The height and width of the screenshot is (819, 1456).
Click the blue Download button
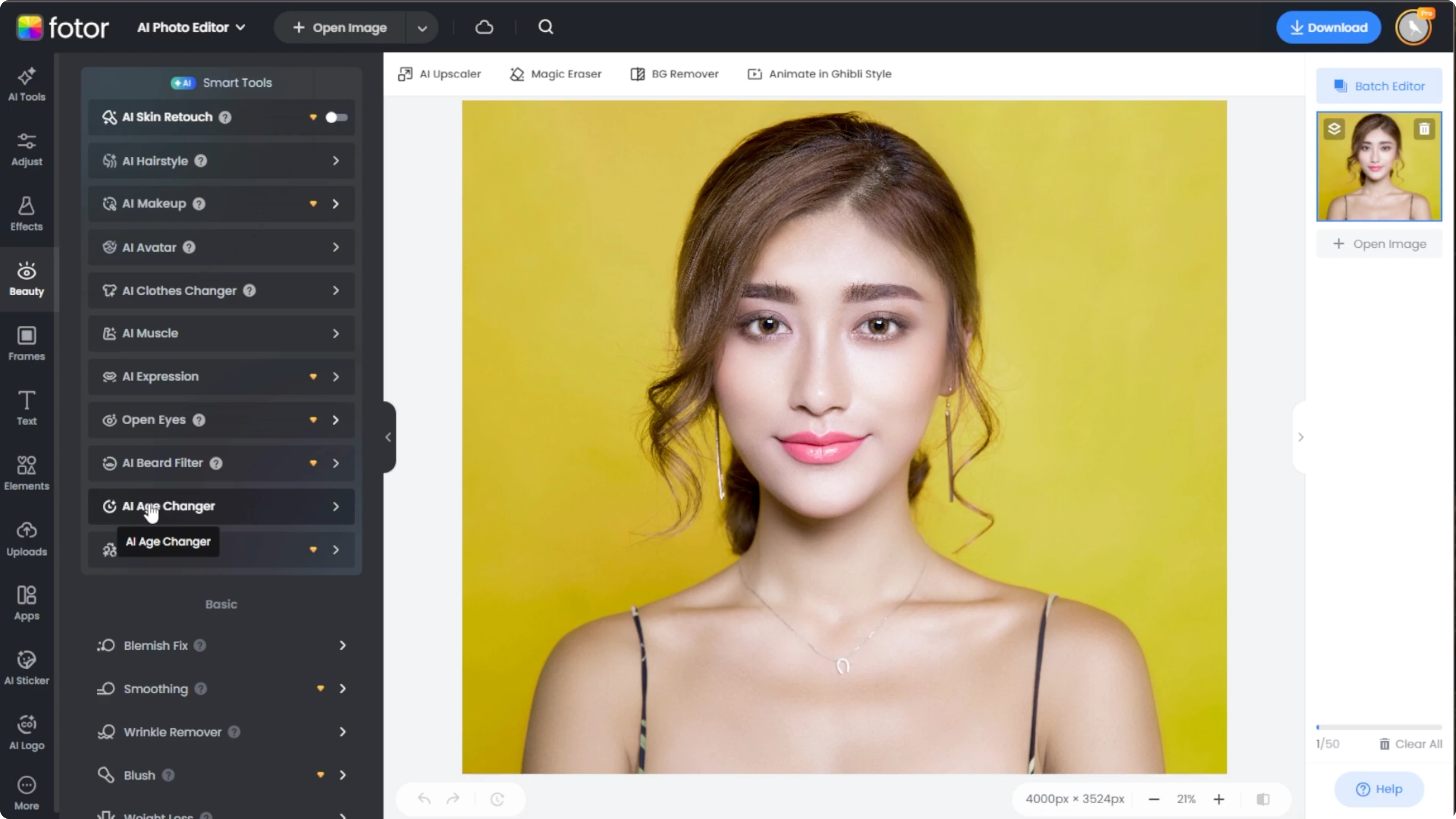1328,27
